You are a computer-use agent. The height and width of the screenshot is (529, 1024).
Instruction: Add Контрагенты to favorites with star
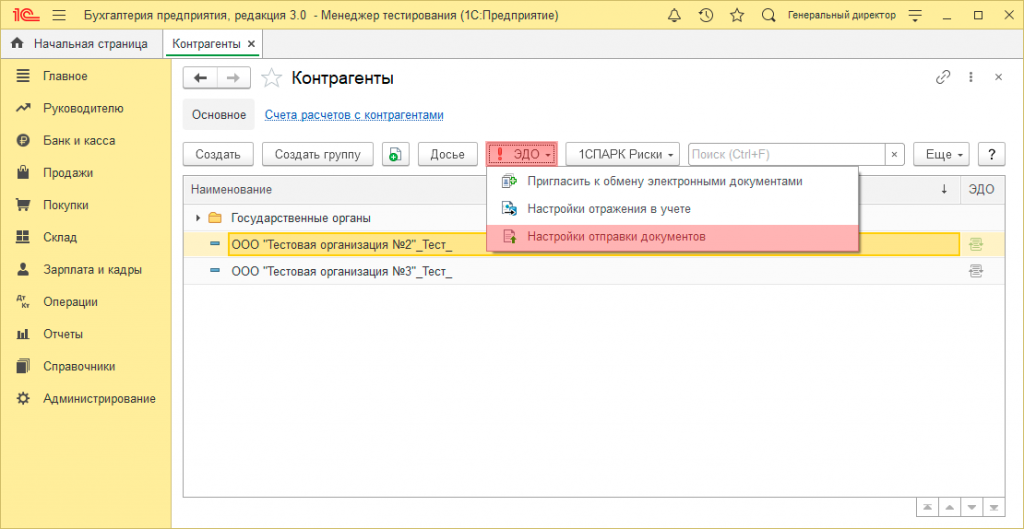[272, 78]
